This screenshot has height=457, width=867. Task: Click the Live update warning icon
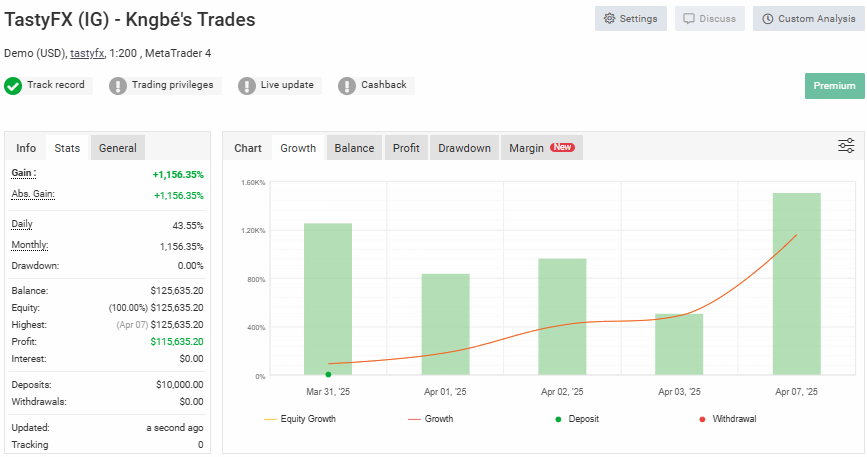[x=247, y=86]
